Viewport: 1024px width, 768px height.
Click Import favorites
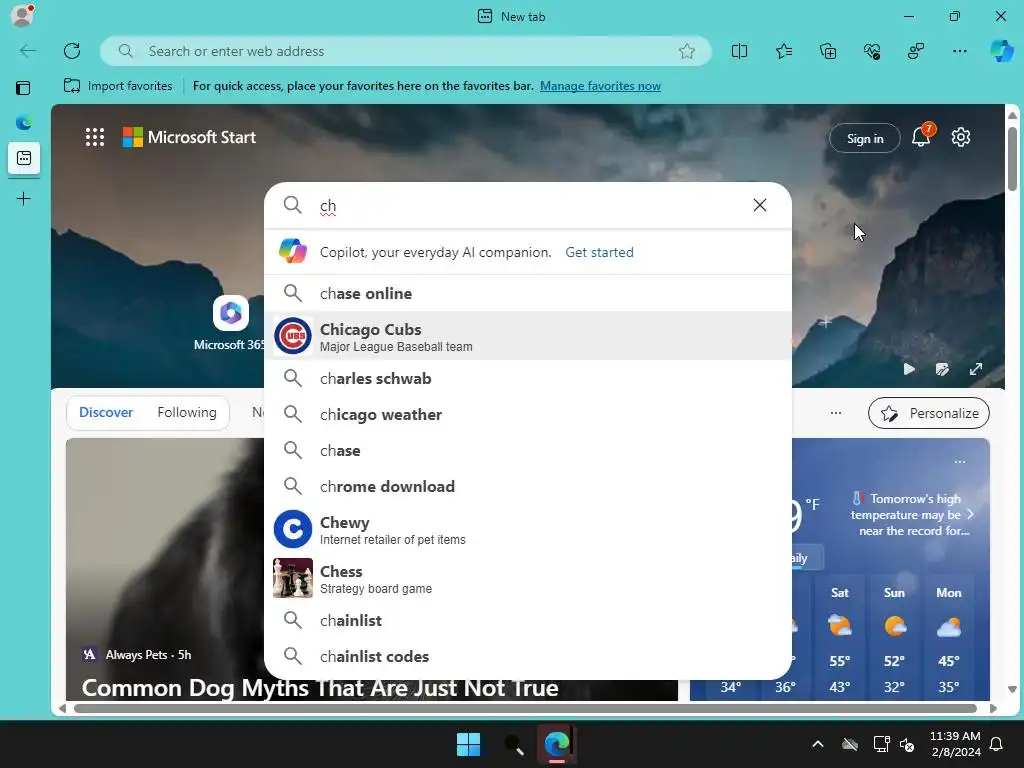click(x=118, y=86)
